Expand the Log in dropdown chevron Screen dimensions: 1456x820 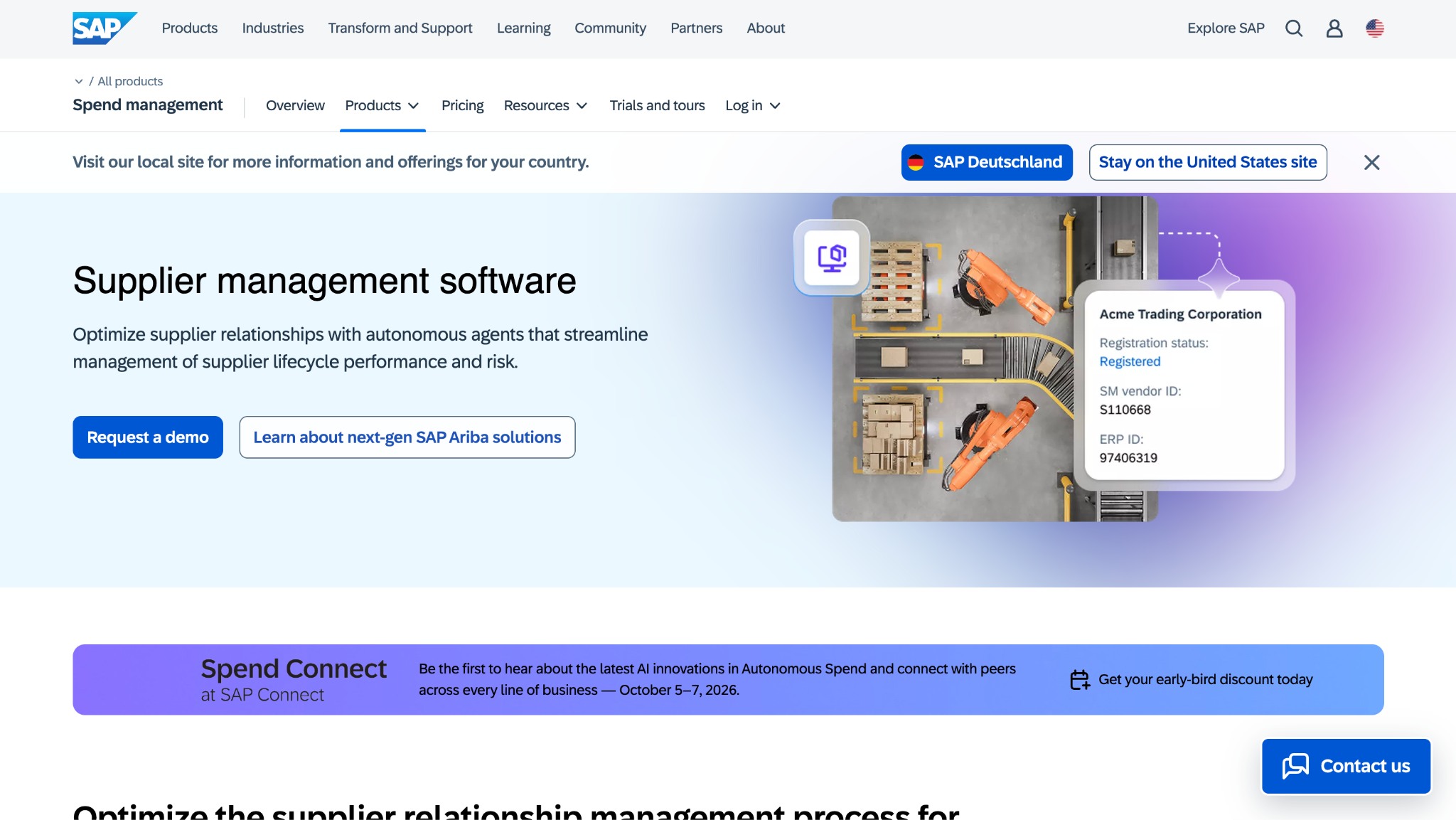775,106
